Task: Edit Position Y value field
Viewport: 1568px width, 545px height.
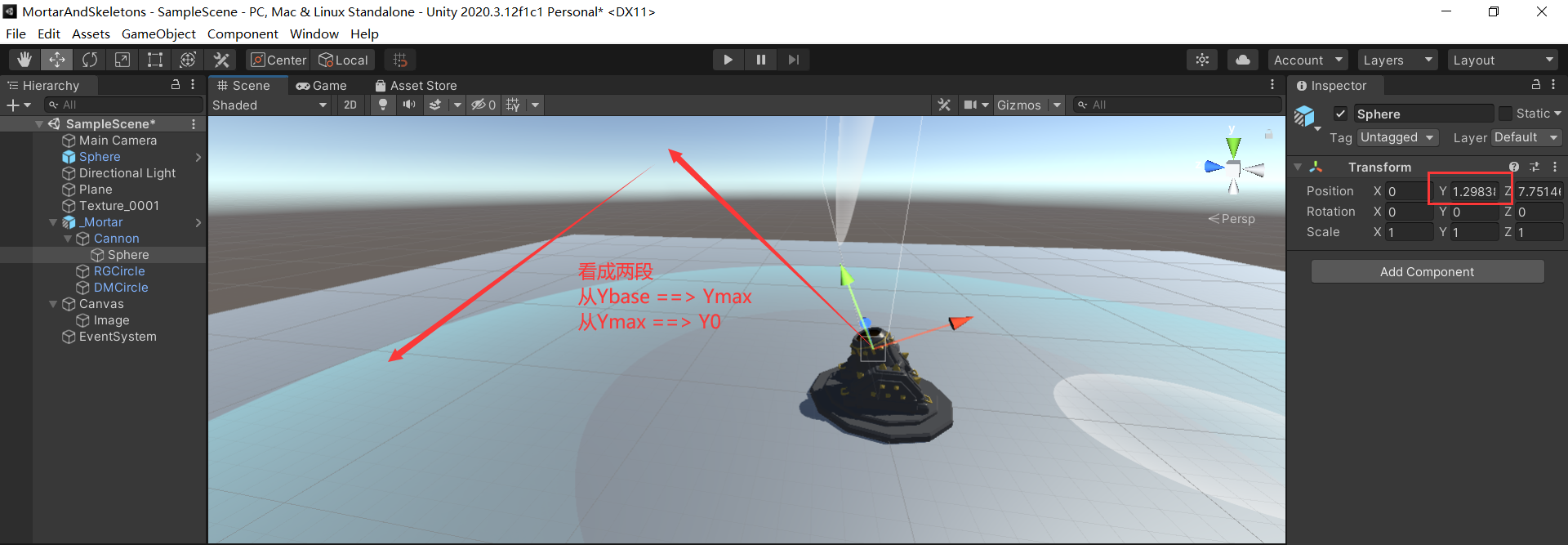Action: tap(1474, 191)
